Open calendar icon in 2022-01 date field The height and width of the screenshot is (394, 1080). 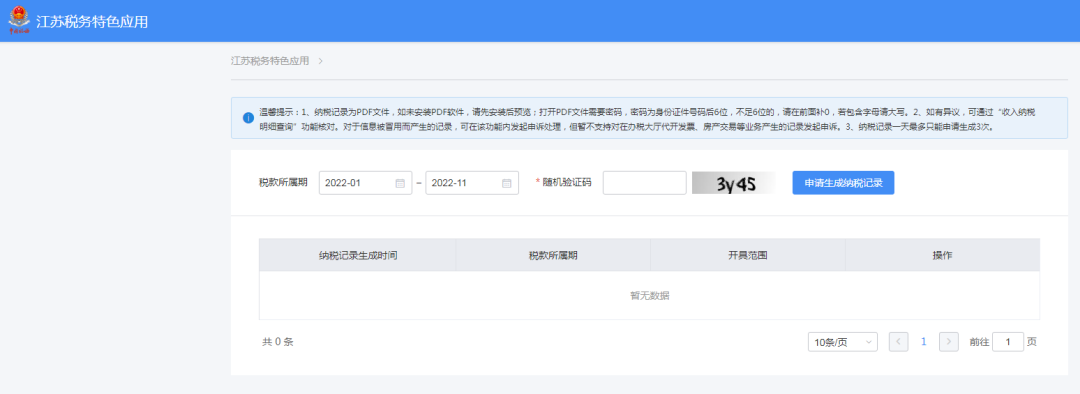pyautogui.click(x=400, y=183)
